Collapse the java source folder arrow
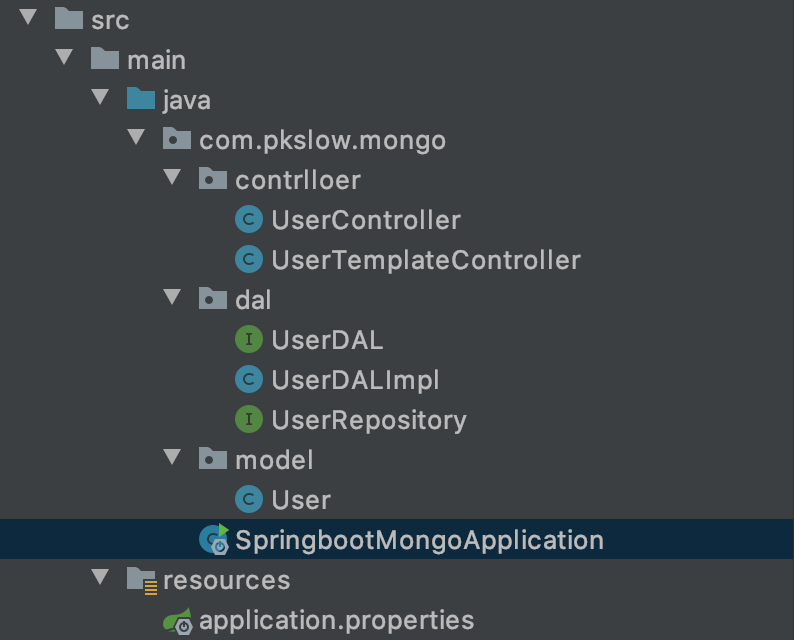 [100, 99]
